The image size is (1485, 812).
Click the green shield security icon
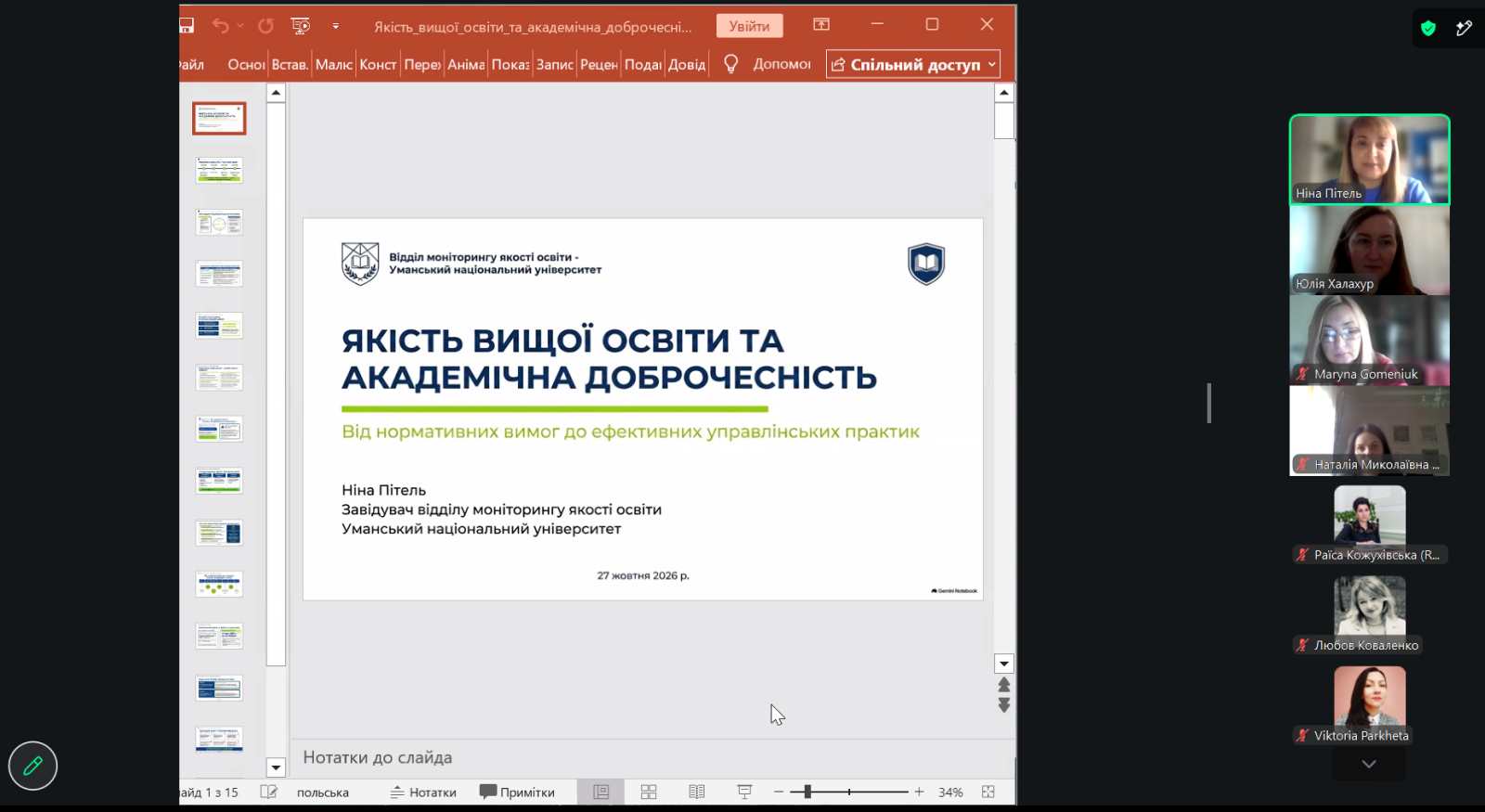pos(1428,28)
